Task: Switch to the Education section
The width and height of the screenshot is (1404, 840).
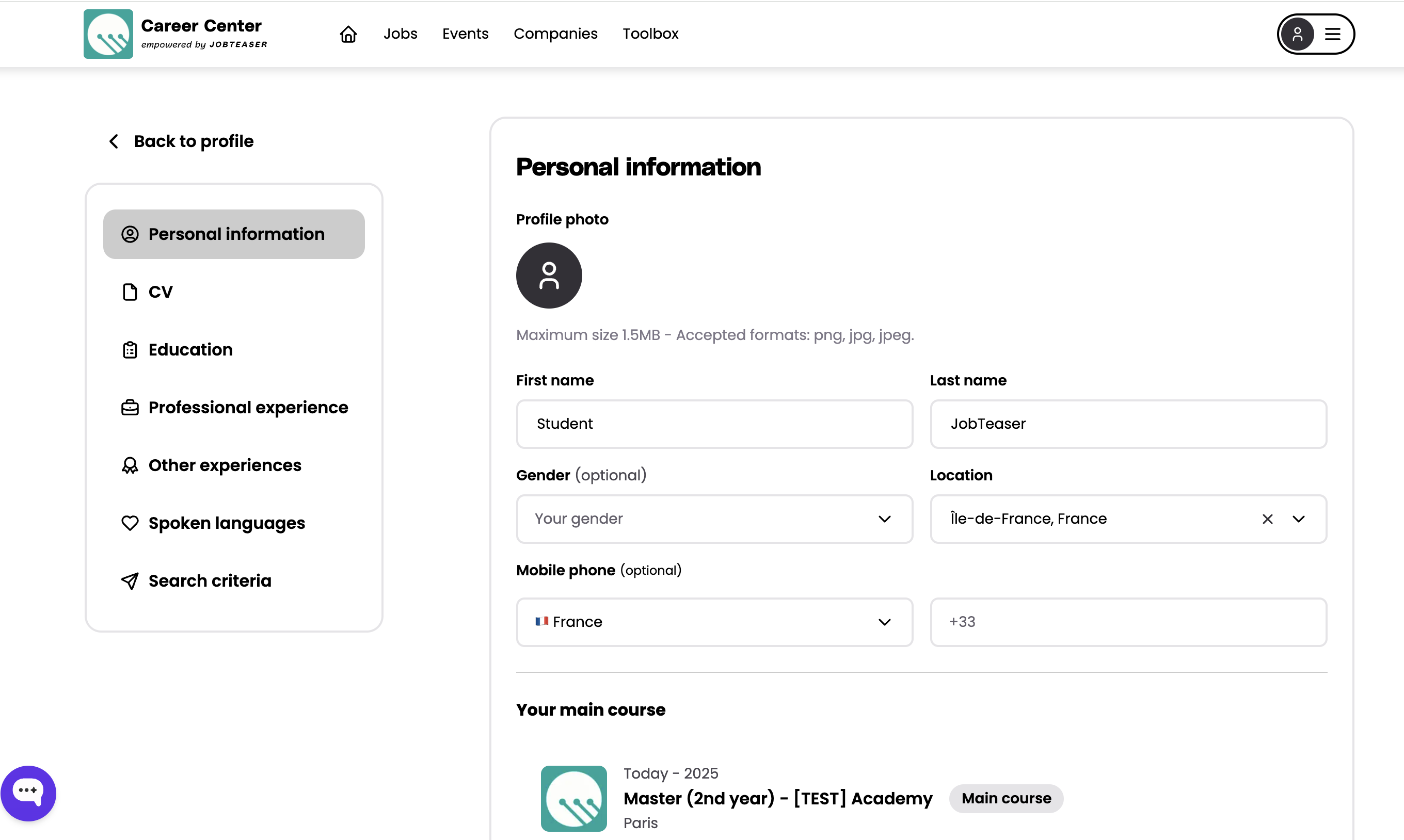Action: pos(190,350)
